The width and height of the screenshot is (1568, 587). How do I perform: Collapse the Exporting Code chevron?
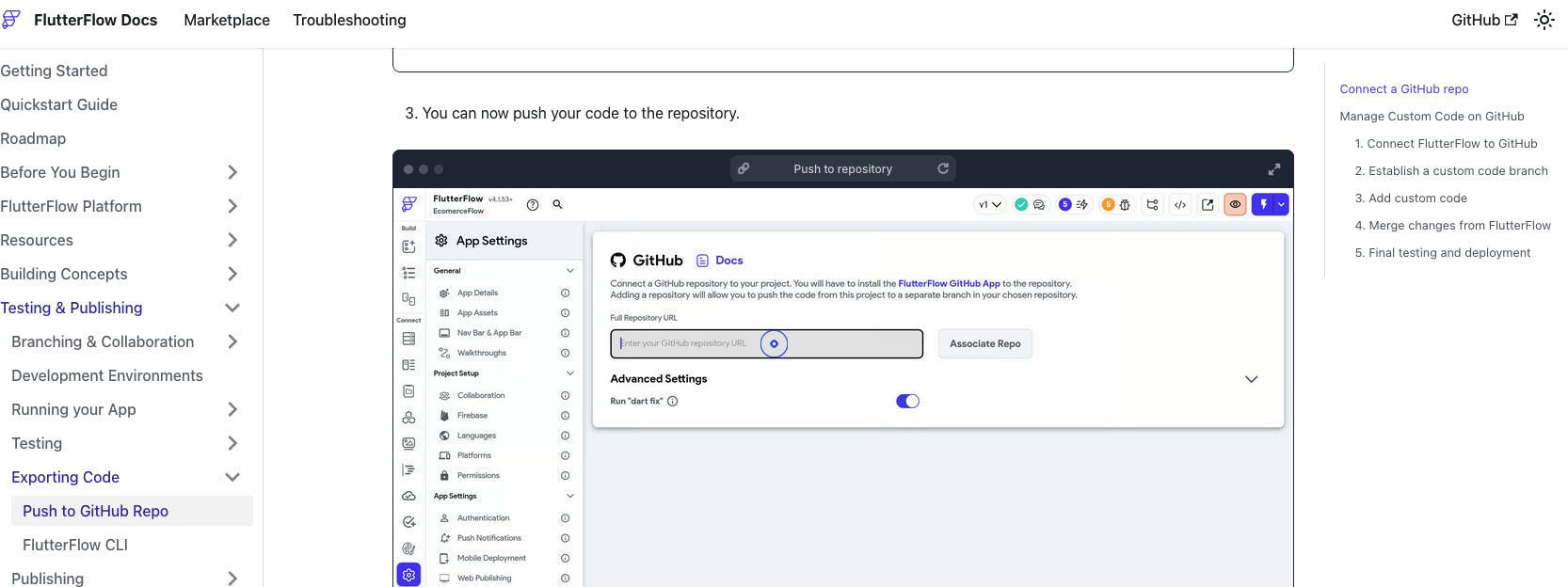232,477
